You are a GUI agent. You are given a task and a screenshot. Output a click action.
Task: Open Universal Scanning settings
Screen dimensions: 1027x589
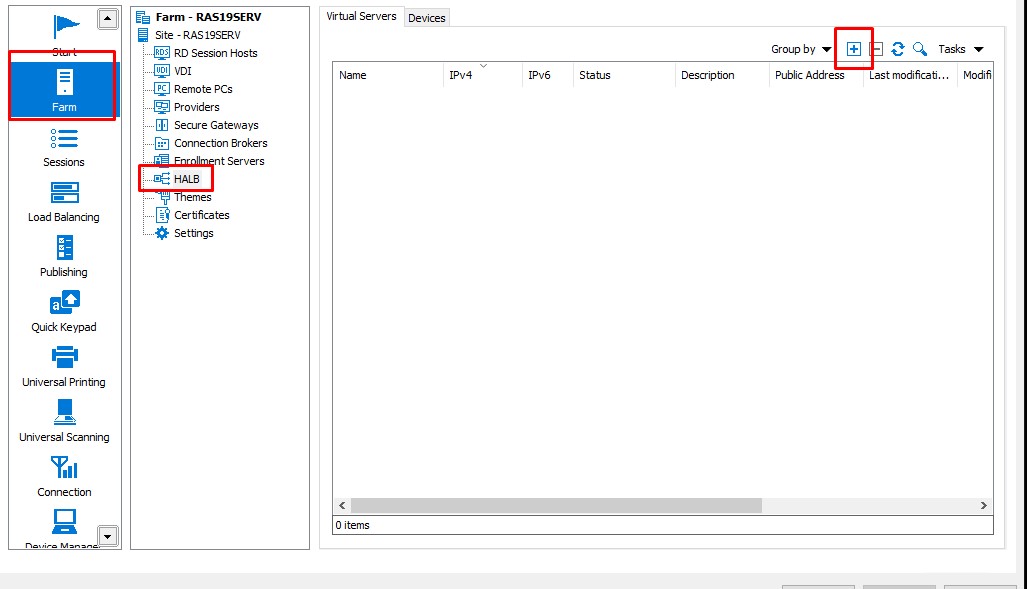(x=64, y=421)
